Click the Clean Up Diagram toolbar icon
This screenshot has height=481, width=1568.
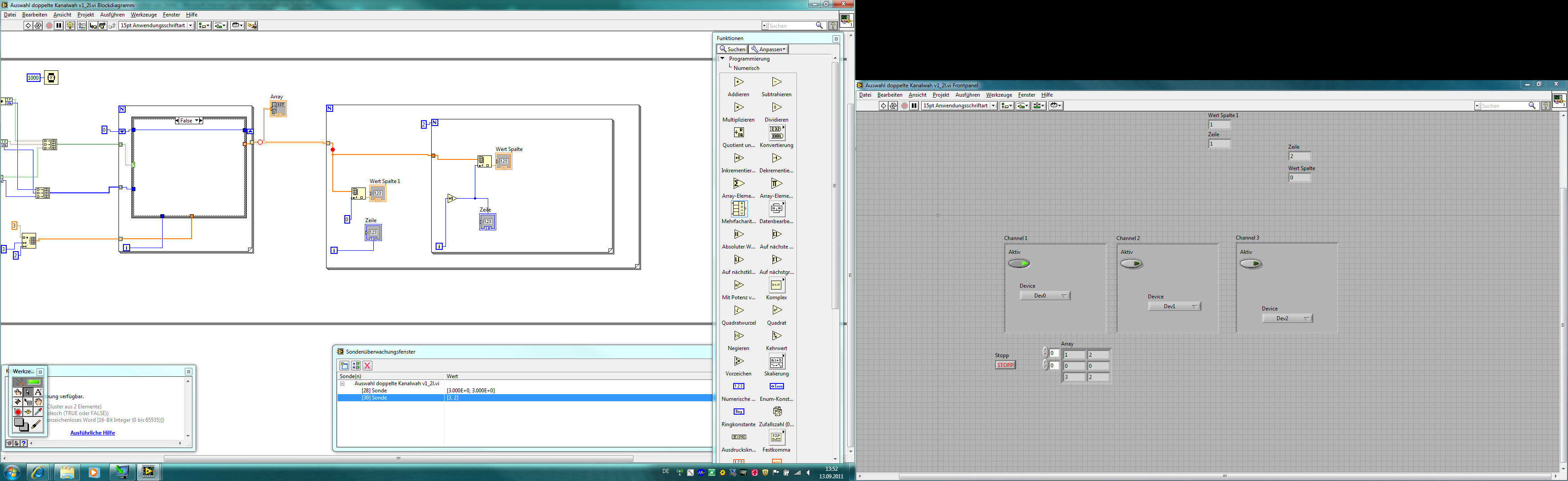point(252,25)
